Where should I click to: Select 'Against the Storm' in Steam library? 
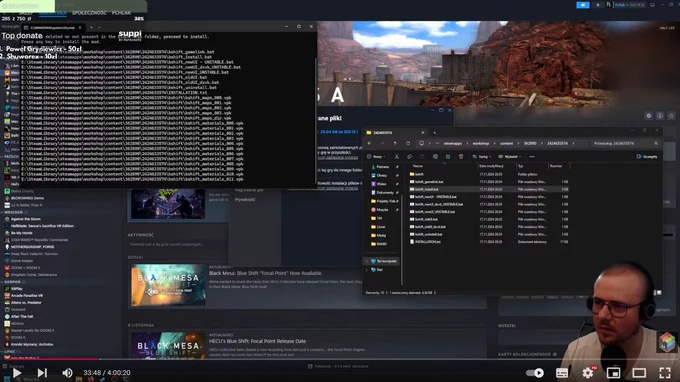point(26,219)
